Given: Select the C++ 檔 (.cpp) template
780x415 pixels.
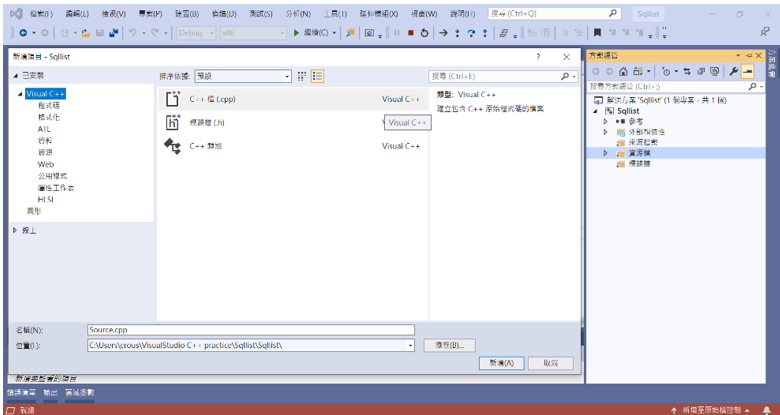Looking at the screenshot, I should pyautogui.click(x=292, y=99).
